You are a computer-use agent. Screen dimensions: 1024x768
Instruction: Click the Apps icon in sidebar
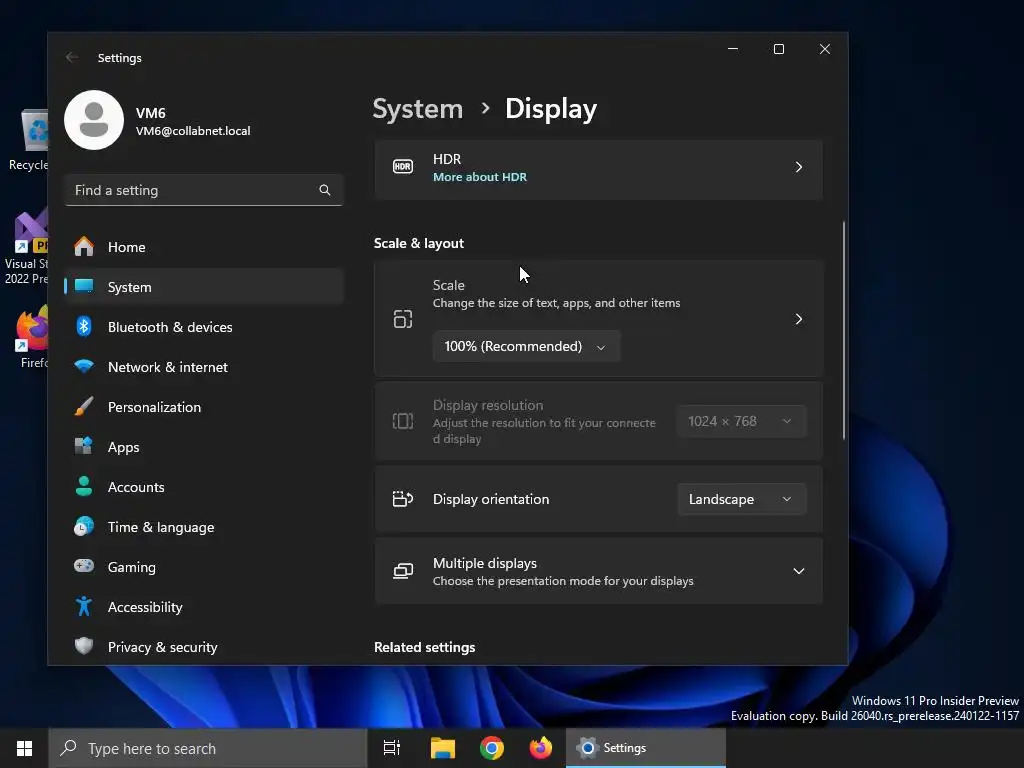click(x=84, y=447)
